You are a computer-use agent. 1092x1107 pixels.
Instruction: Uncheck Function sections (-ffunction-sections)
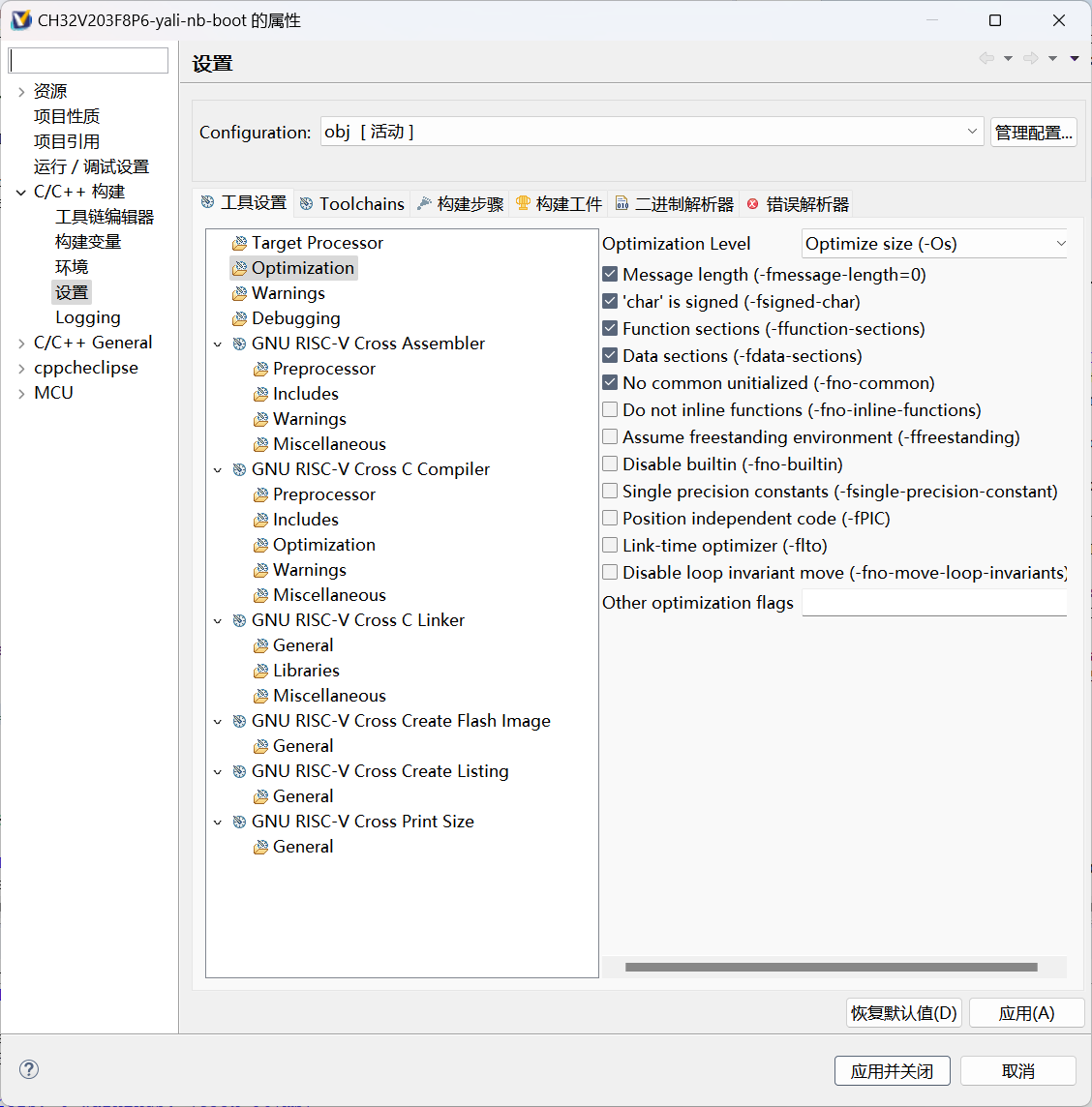click(610, 329)
